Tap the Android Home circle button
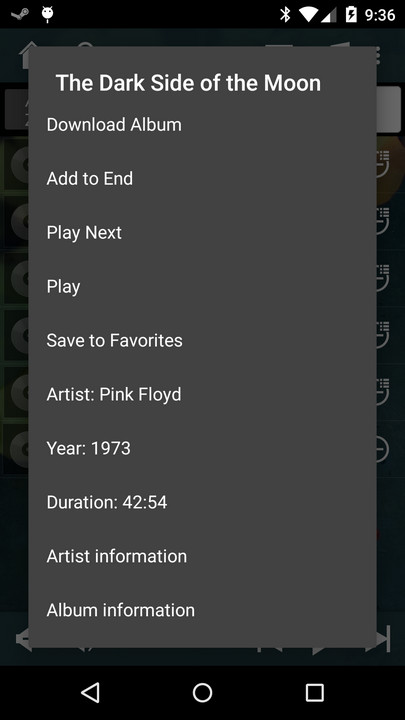Screen dimensions: 405x720 pos(202,692)
